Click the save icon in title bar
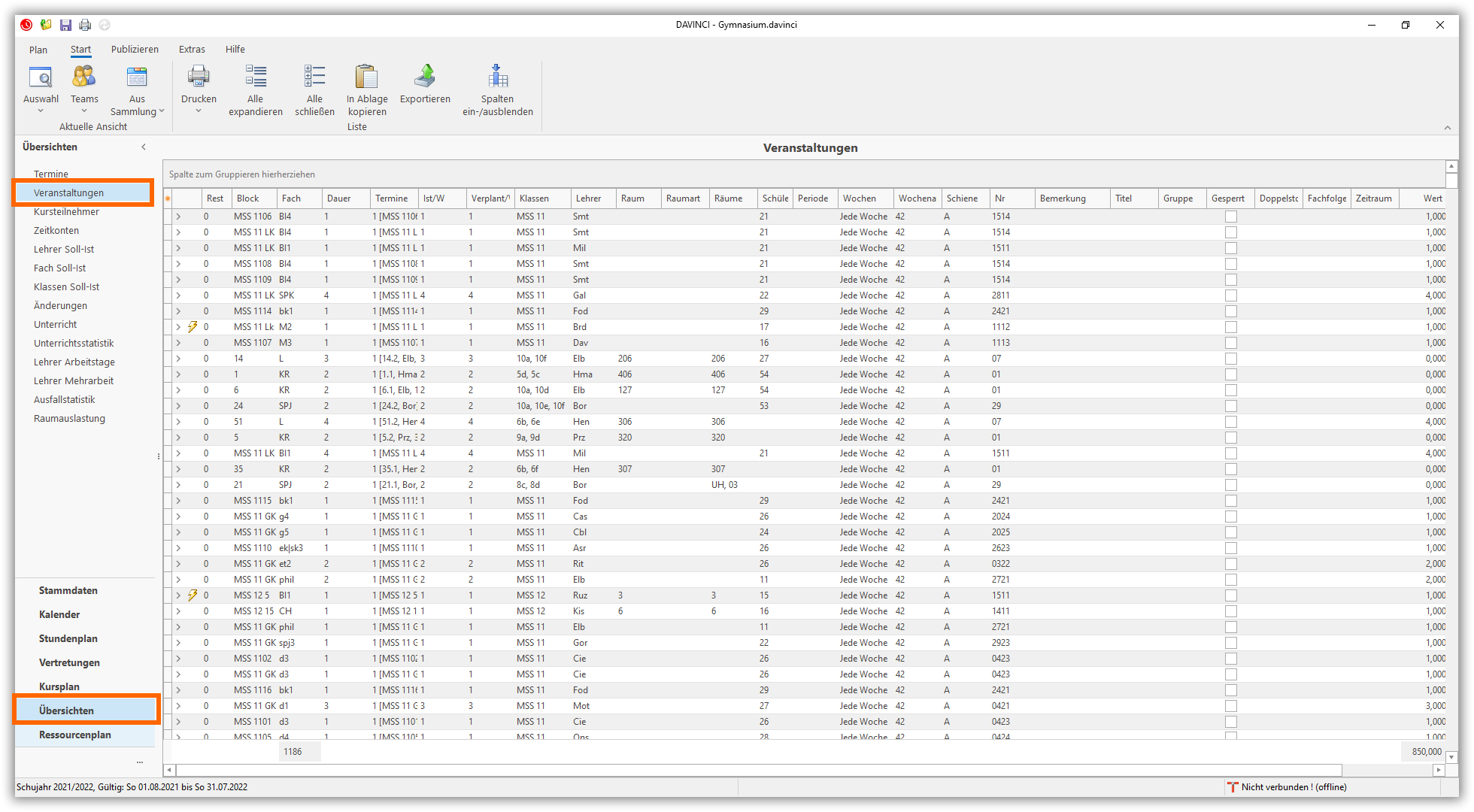Image resolution: width=1474 pixels, height=812 pixels. (x=66, y=25)
